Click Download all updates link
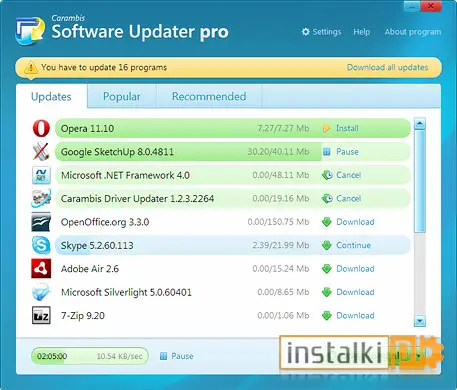The width and height of the screenshot is (457, 390). tap(387, 67)
